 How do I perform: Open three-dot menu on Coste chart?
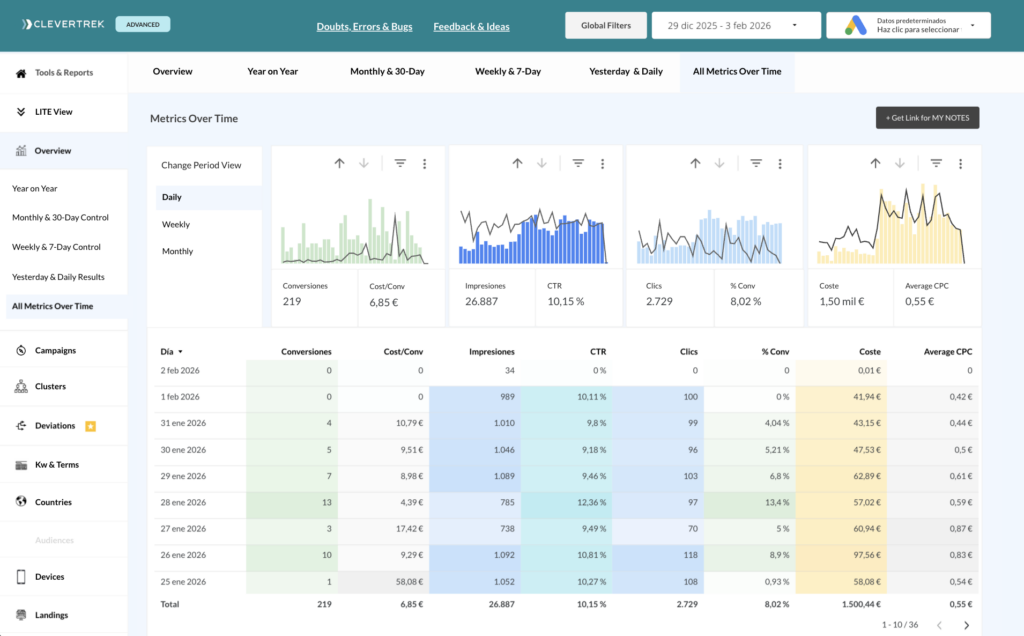960,163
